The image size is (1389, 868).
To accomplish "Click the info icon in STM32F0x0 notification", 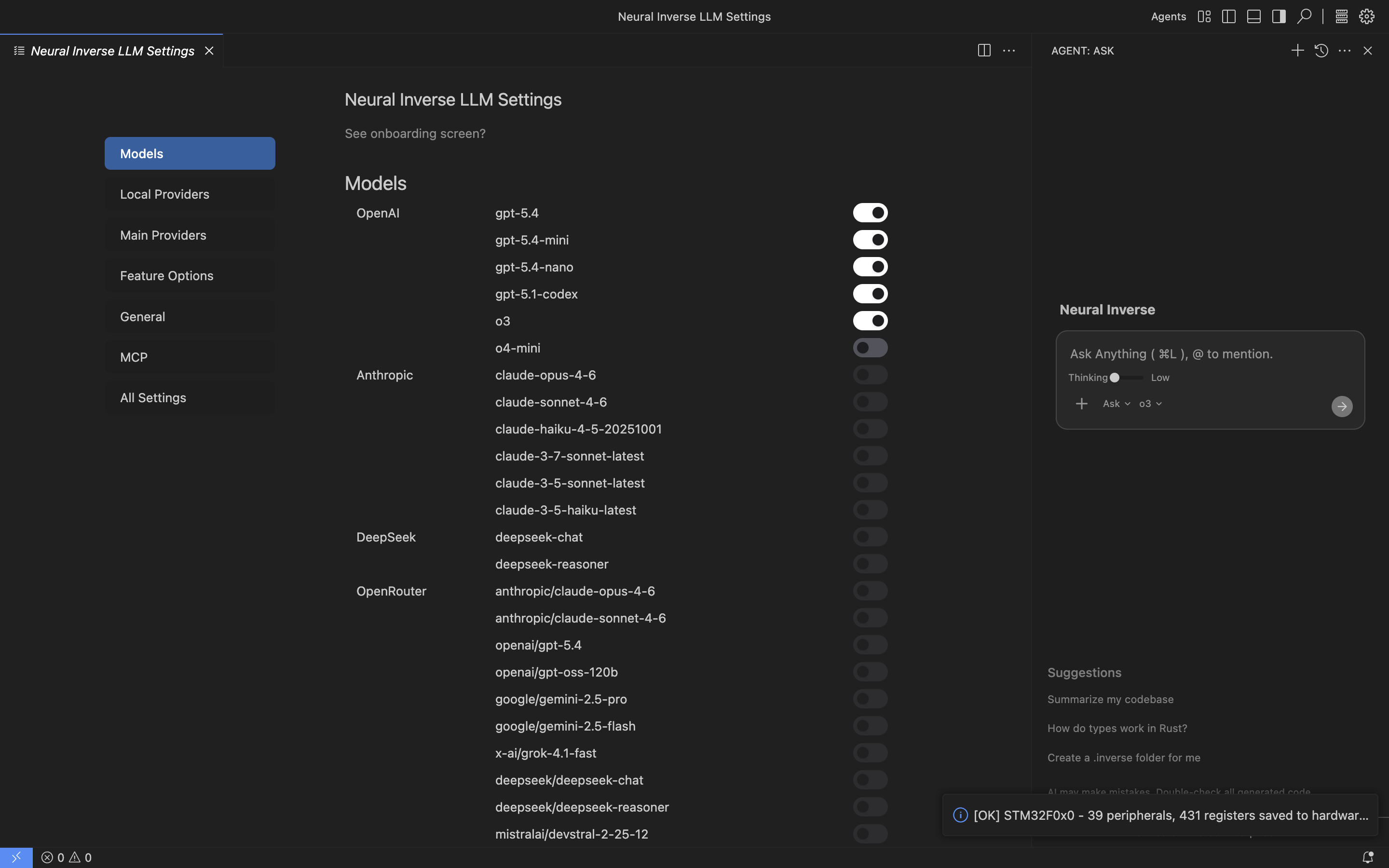I will [960, 815].
